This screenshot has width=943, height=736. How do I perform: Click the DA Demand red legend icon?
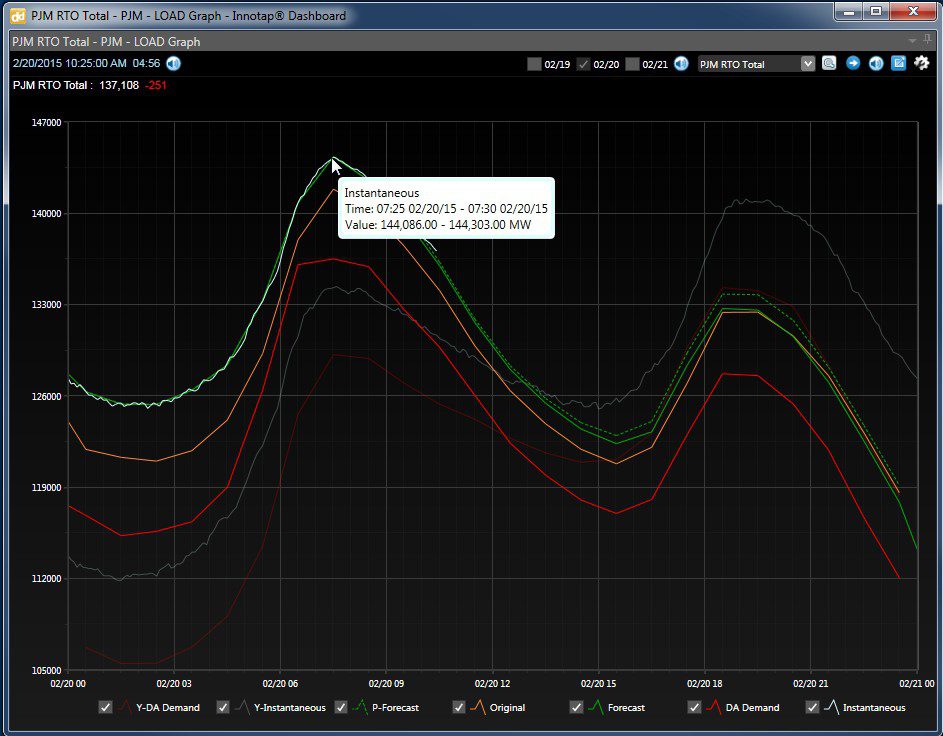pos(714,707)
